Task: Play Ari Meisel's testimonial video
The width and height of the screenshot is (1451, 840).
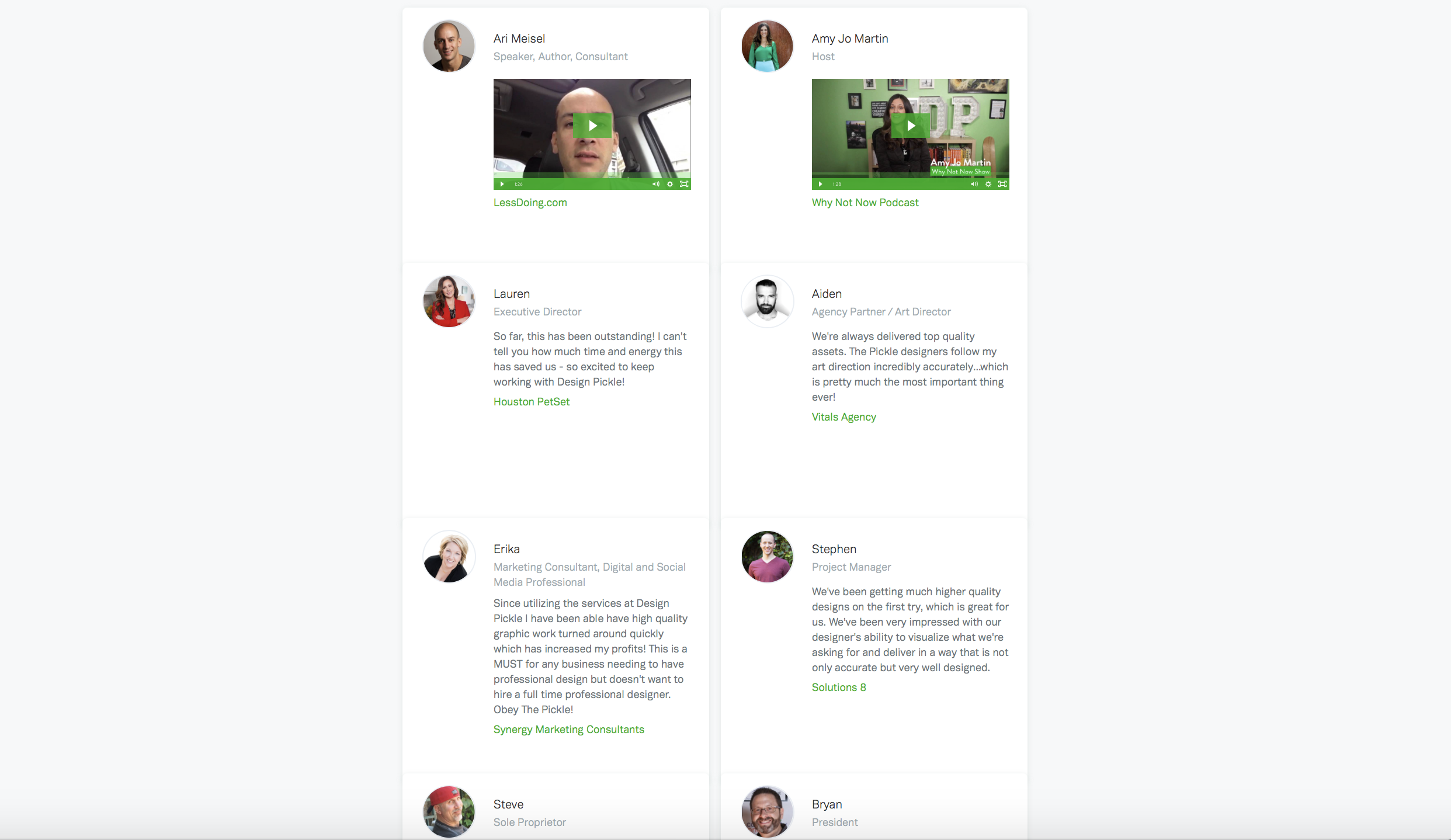Action: 592,126
